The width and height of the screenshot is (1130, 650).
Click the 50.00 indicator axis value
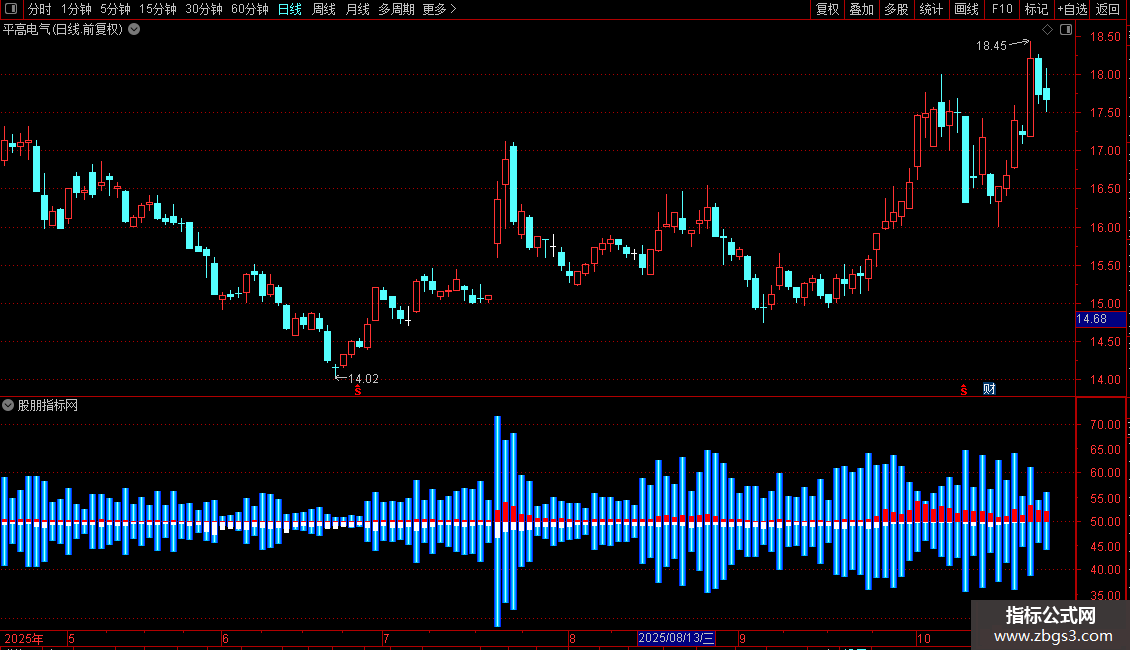(x=1105, y=522)
